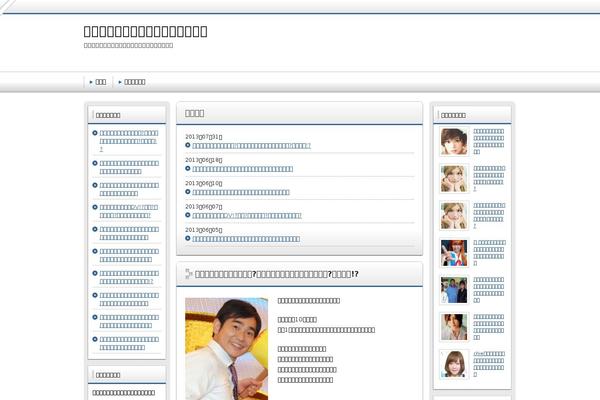
Task: Open the thumbnail showing a group of people
Action: click(x=454, y=290)
